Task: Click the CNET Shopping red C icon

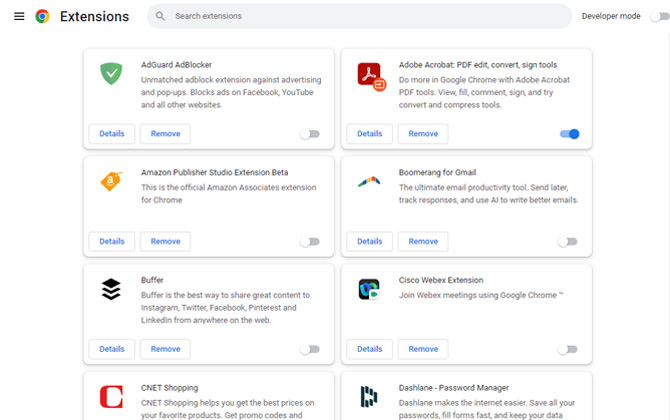Action: coord(111,397)
